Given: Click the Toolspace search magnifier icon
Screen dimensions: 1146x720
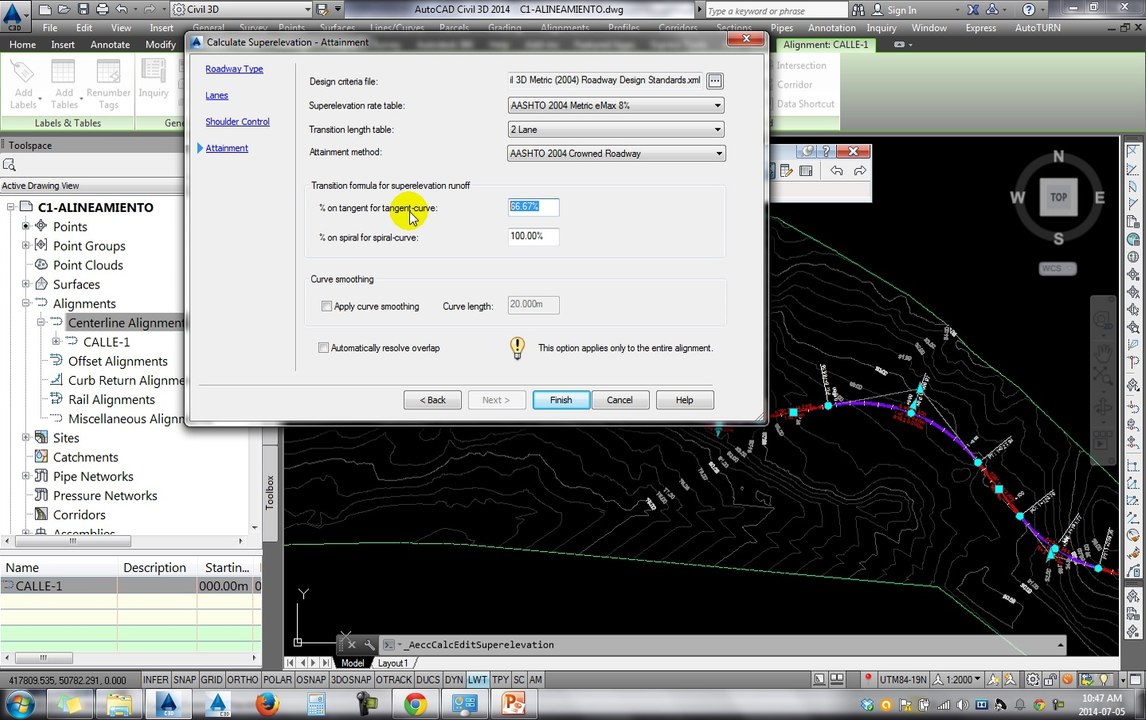Looking at the screenshot, I should [x=10, y=165].
